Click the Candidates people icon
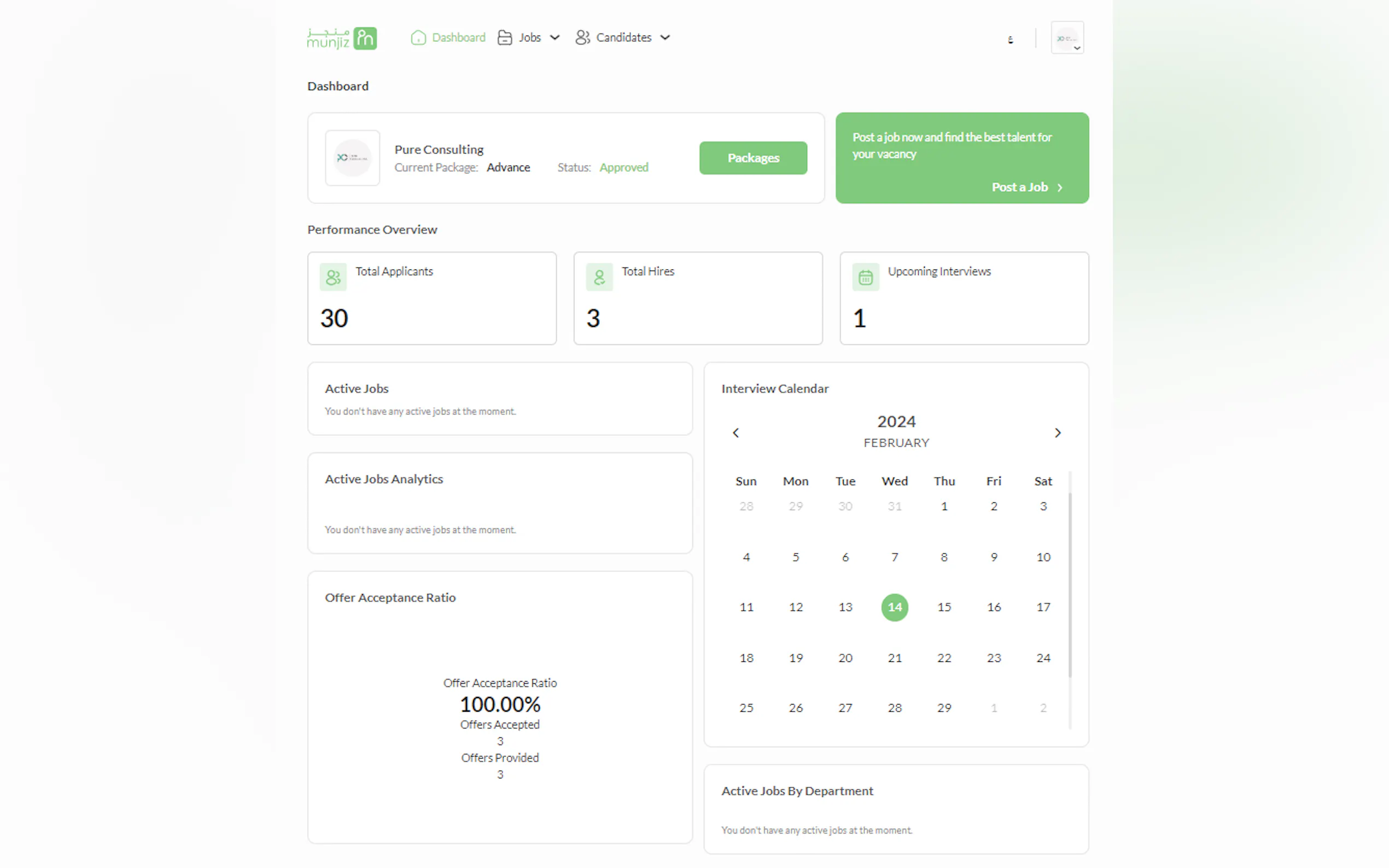Viewport: 1389px width, 868px height. pos(582,37)
